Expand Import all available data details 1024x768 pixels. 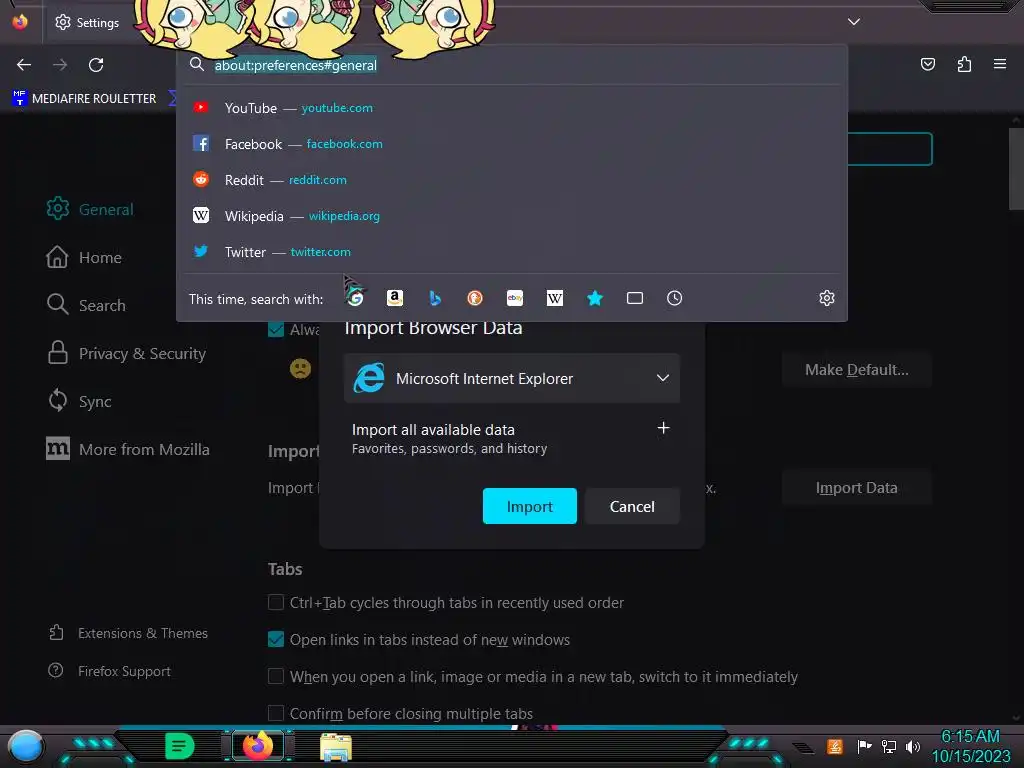(663, 428)
